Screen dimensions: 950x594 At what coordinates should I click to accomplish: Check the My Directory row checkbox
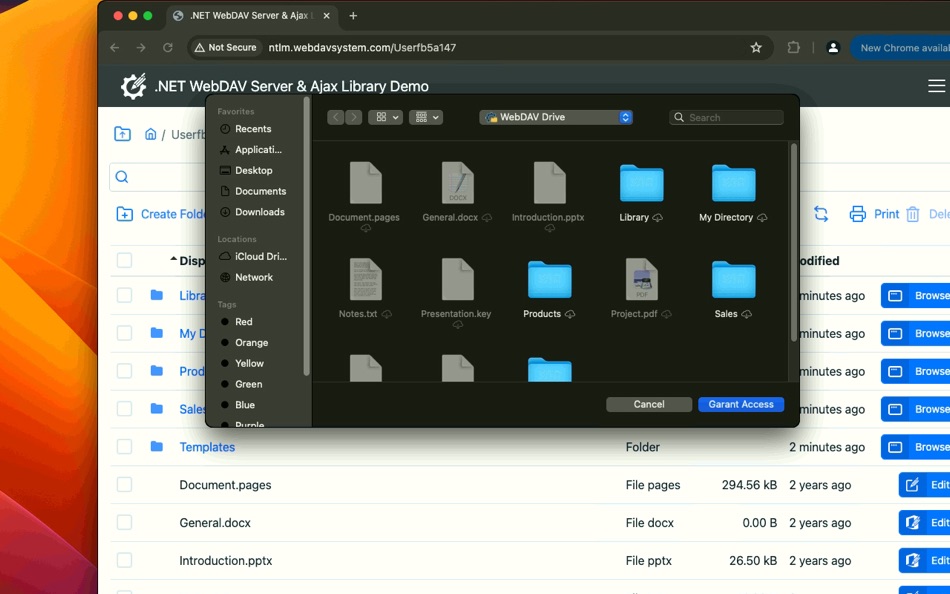(124, 333)
